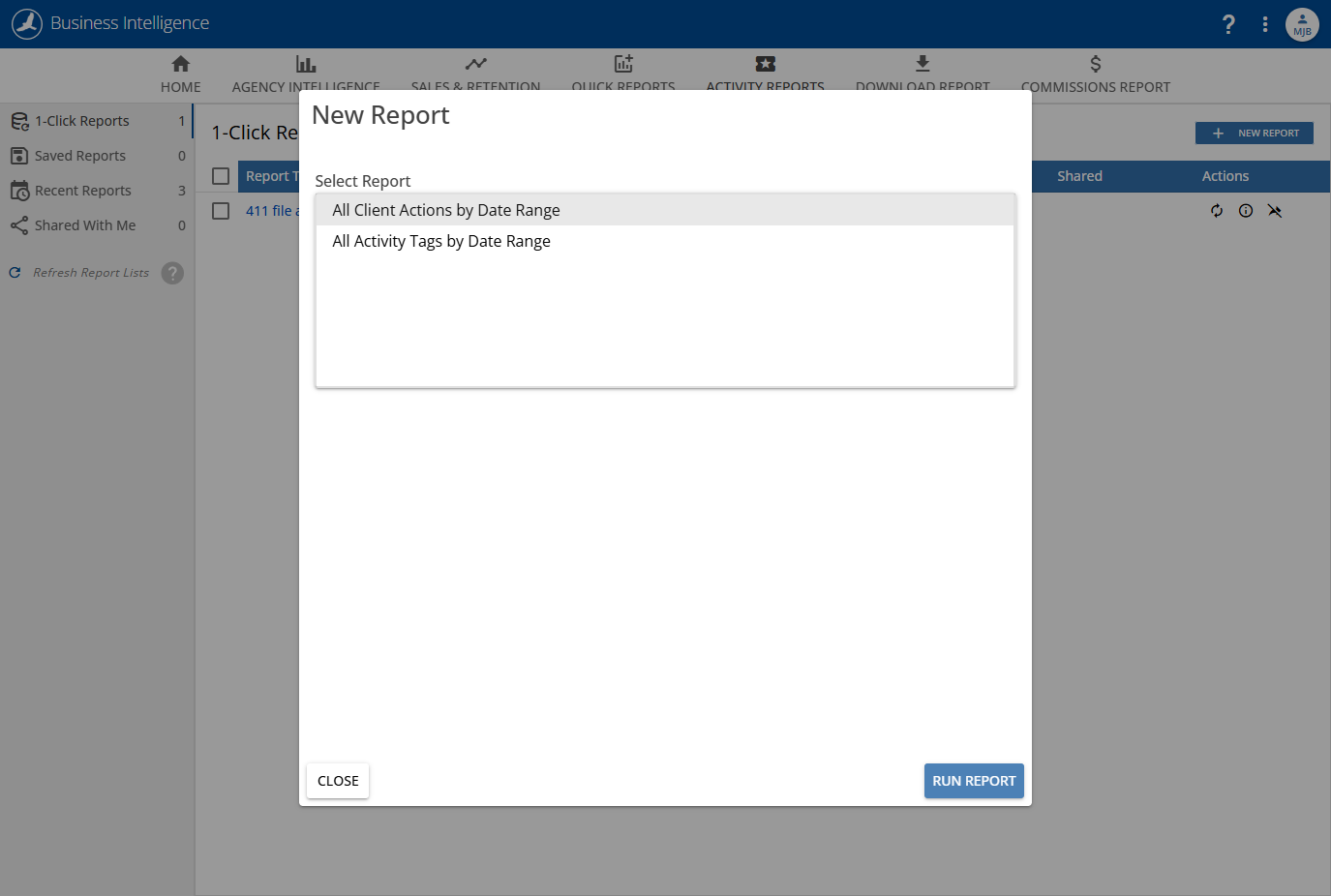Choose All Activity Tags by Date Range
1331x896 pixels.
coord(665,241)
